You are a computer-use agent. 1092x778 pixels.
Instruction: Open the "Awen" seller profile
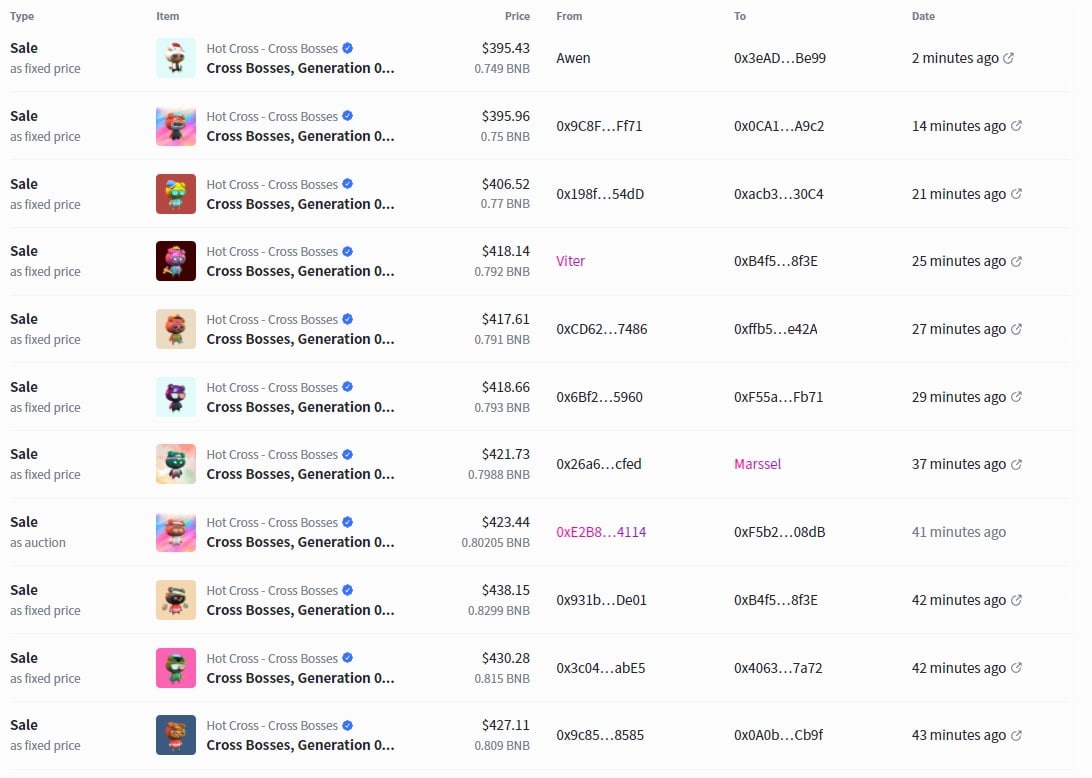(x=573, y=58)
